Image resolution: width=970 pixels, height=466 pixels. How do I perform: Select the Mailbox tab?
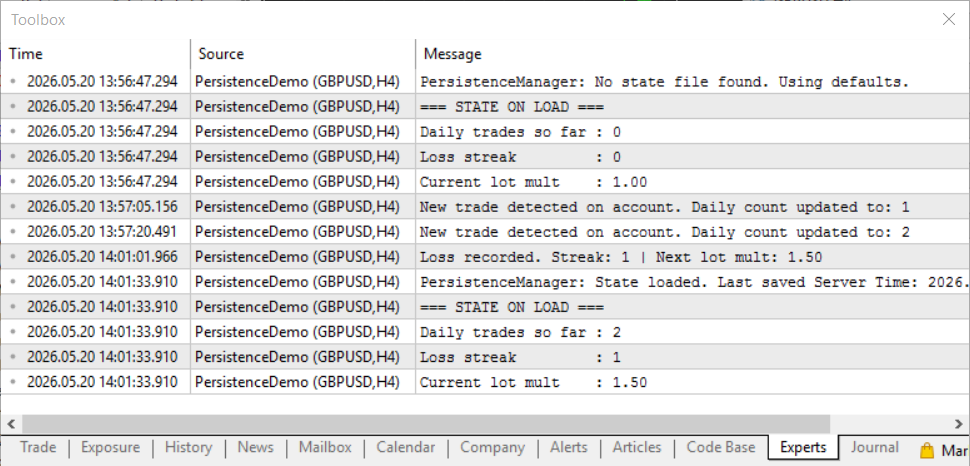coord(325,447)
